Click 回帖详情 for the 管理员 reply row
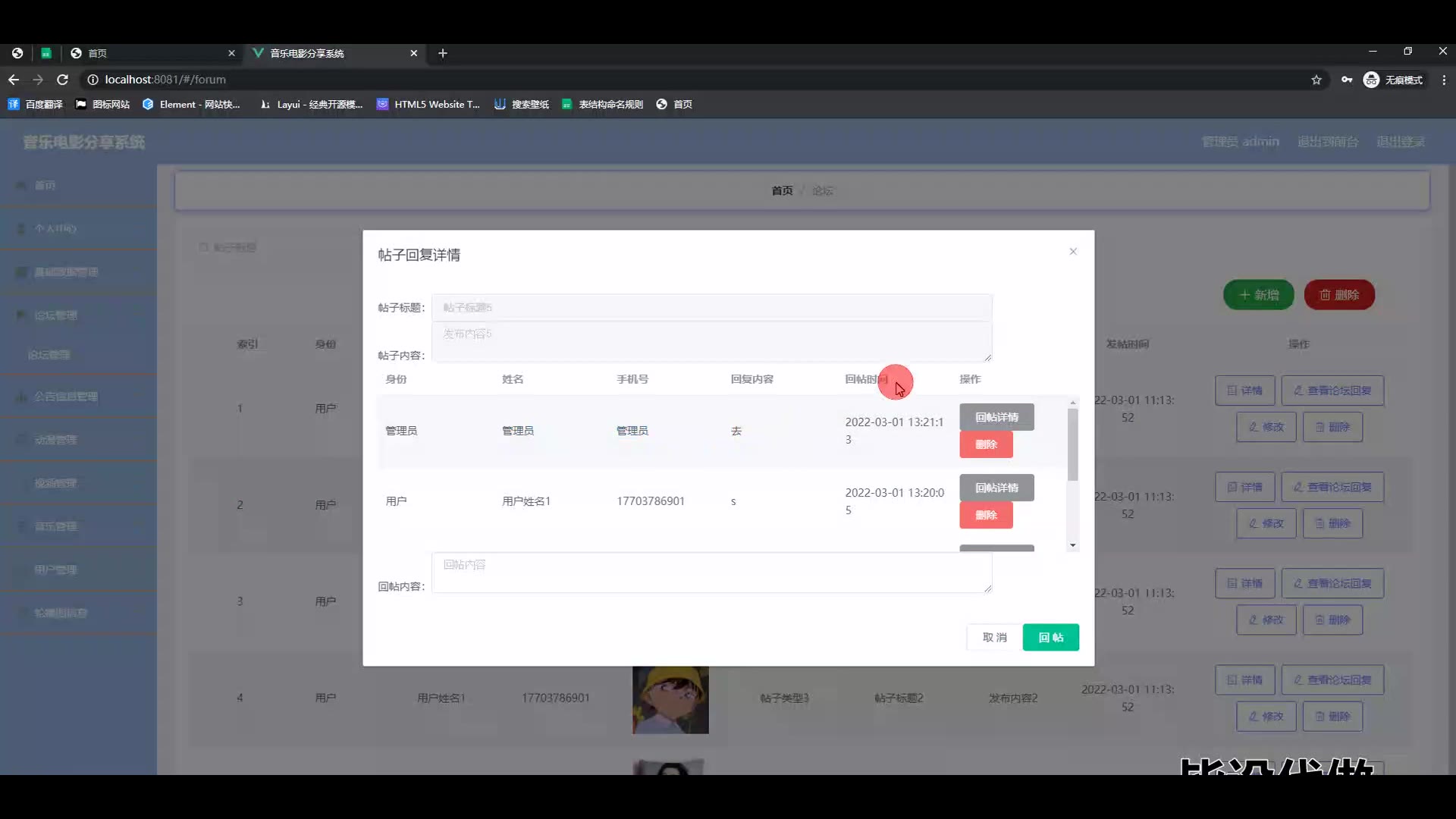1456x819 pixels. 996,417
